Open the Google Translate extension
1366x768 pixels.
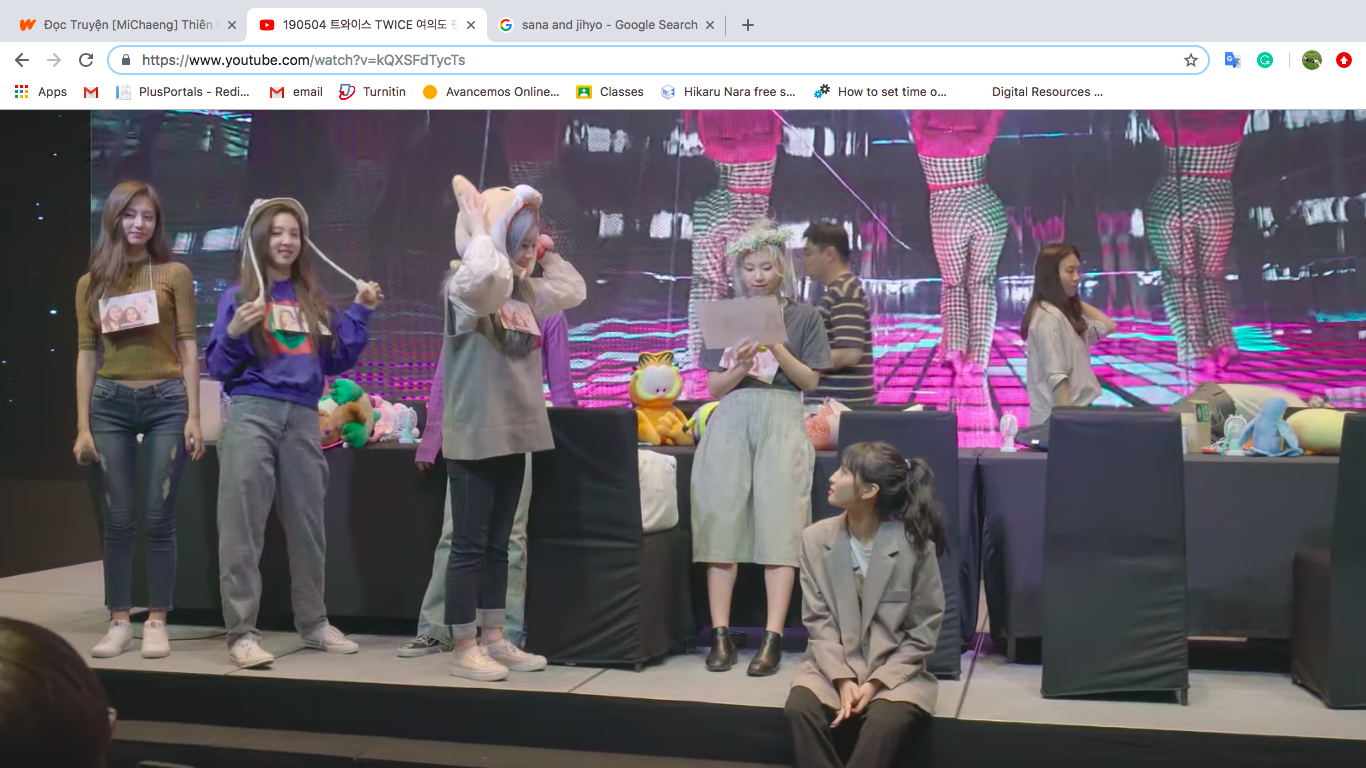point(1233,60)
